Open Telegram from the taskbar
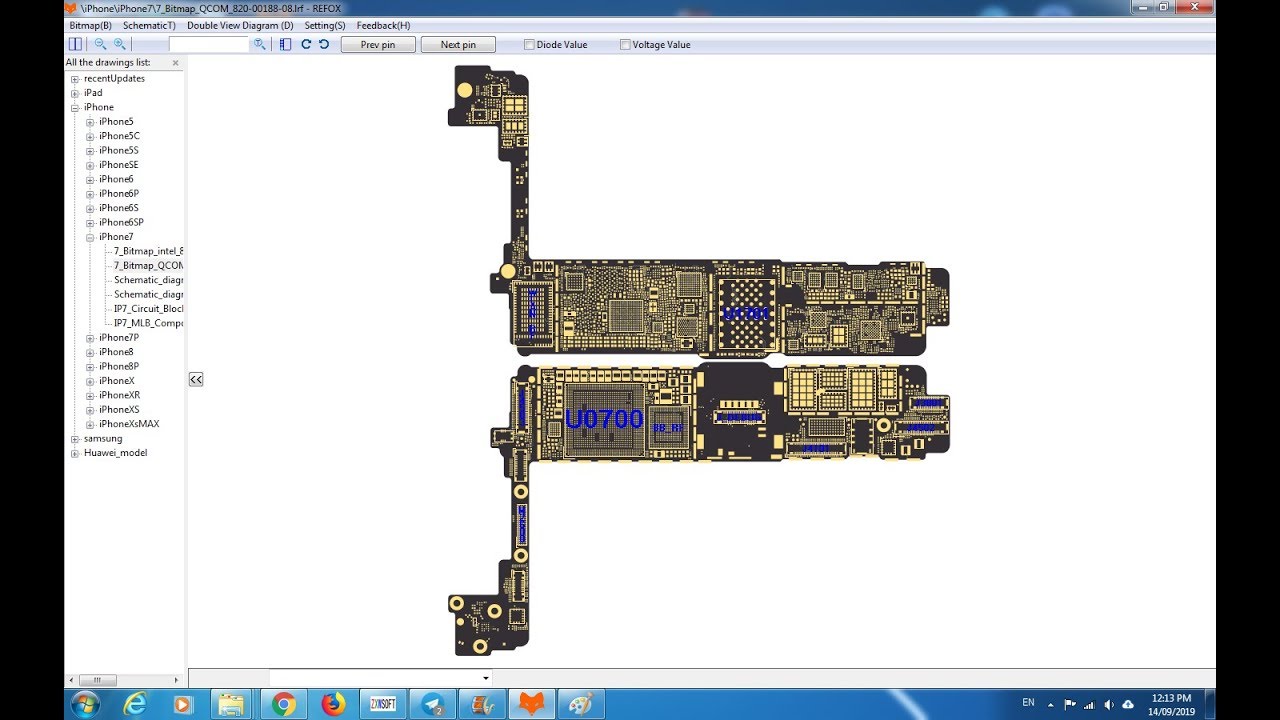Screen dimensions: 1280x720 point(433,704)
